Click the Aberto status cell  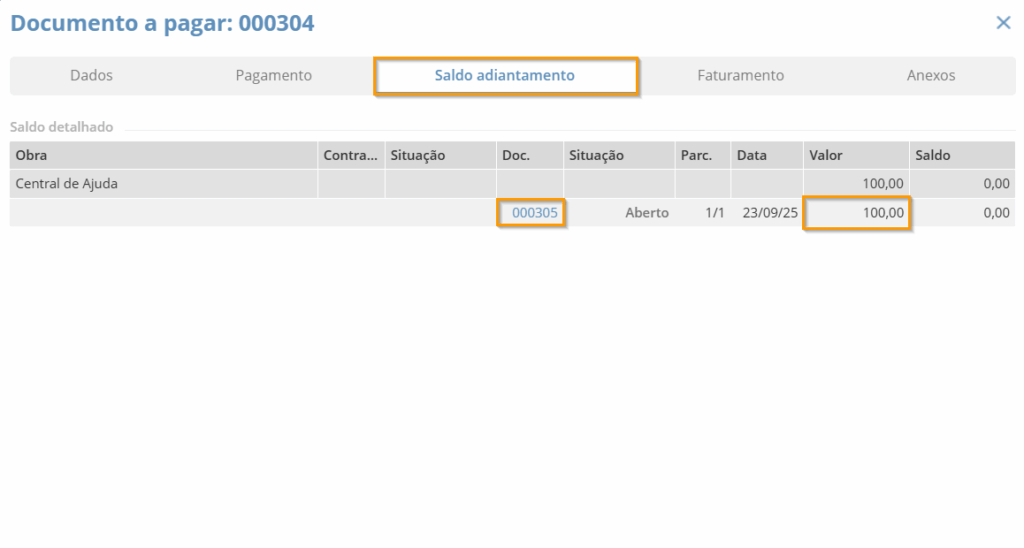point(646,213)
